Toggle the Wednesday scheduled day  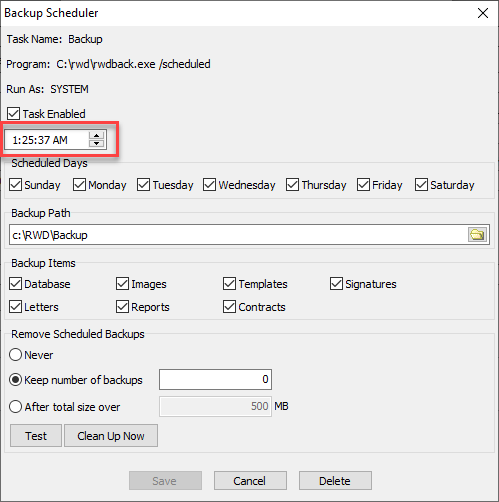pyautogui.click(x=209, y=185)
